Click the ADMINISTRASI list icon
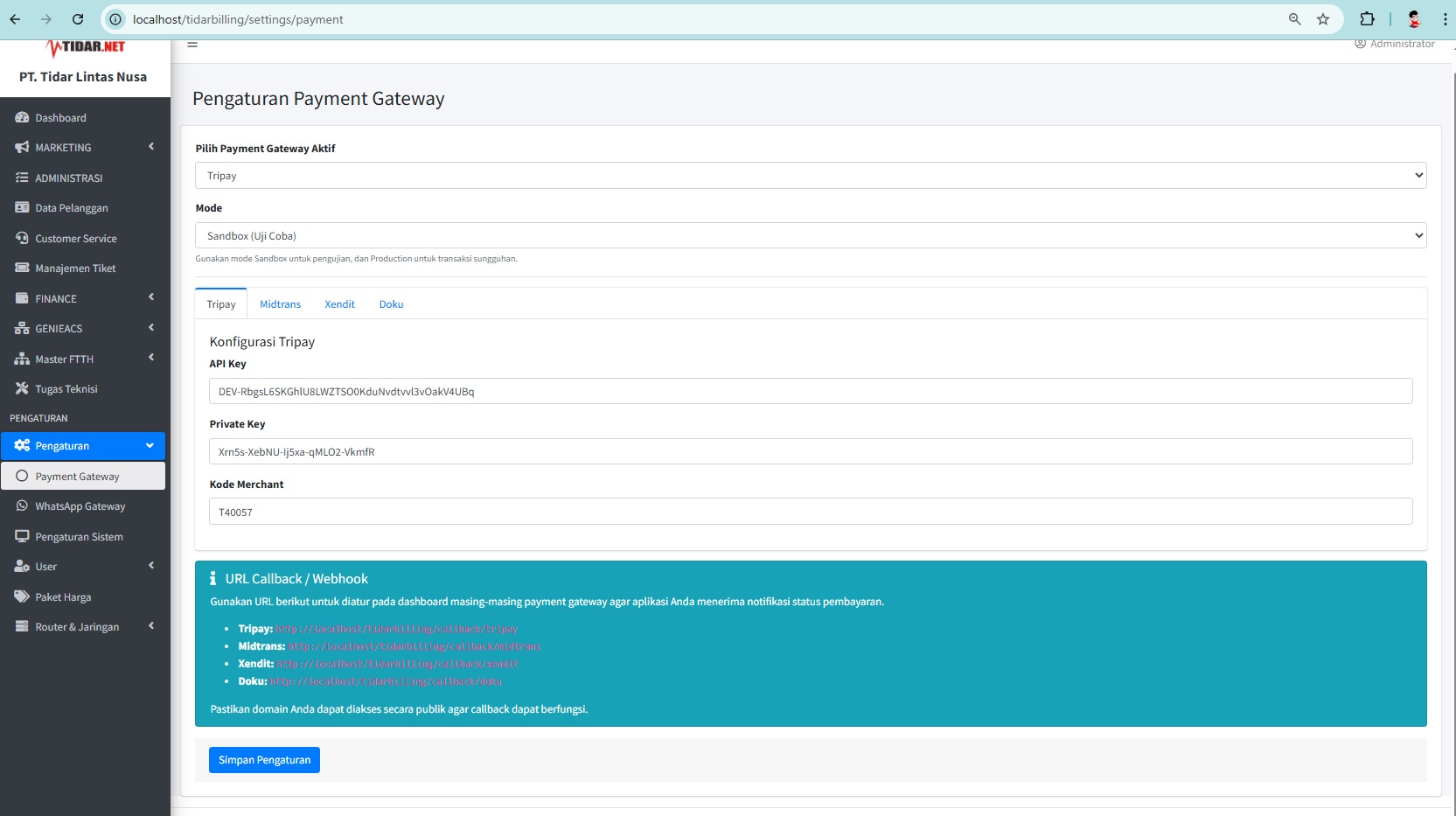The width and height of the screenshot is (1456, 816). point(22,178)
